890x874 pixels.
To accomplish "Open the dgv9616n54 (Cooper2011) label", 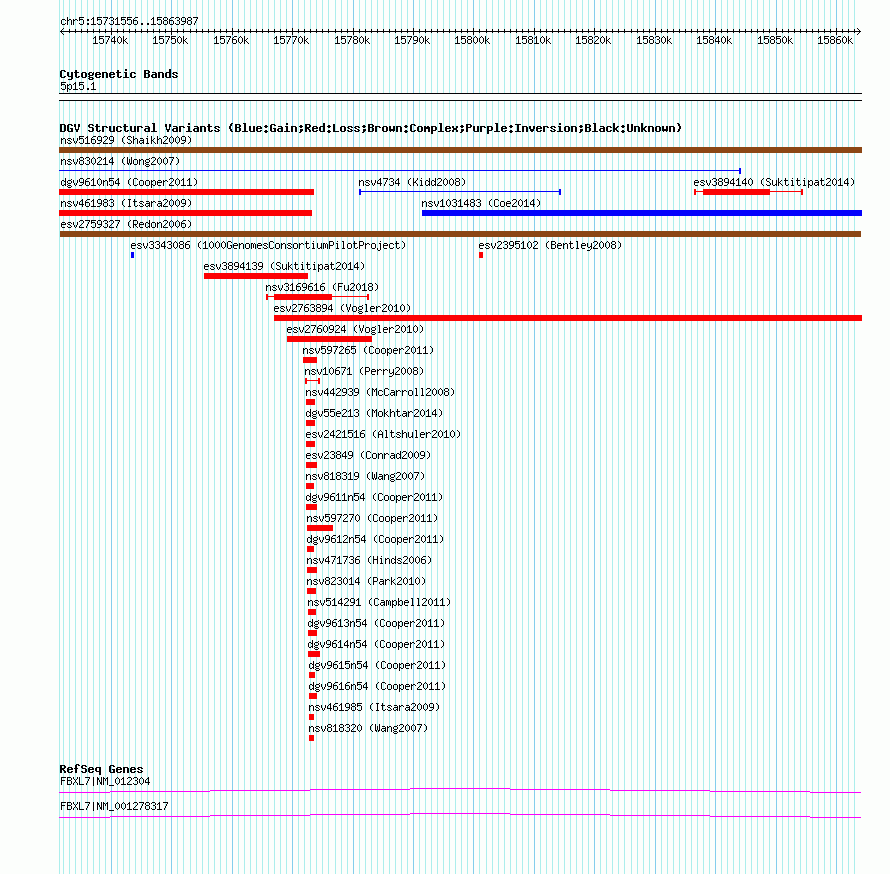I will click(x=377, y=686).
